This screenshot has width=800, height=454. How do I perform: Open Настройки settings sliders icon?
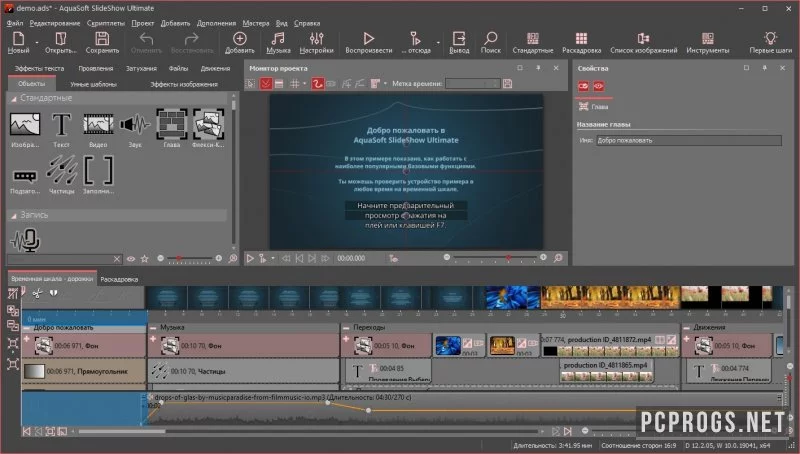pyautogui.click(x=316, y=39)
